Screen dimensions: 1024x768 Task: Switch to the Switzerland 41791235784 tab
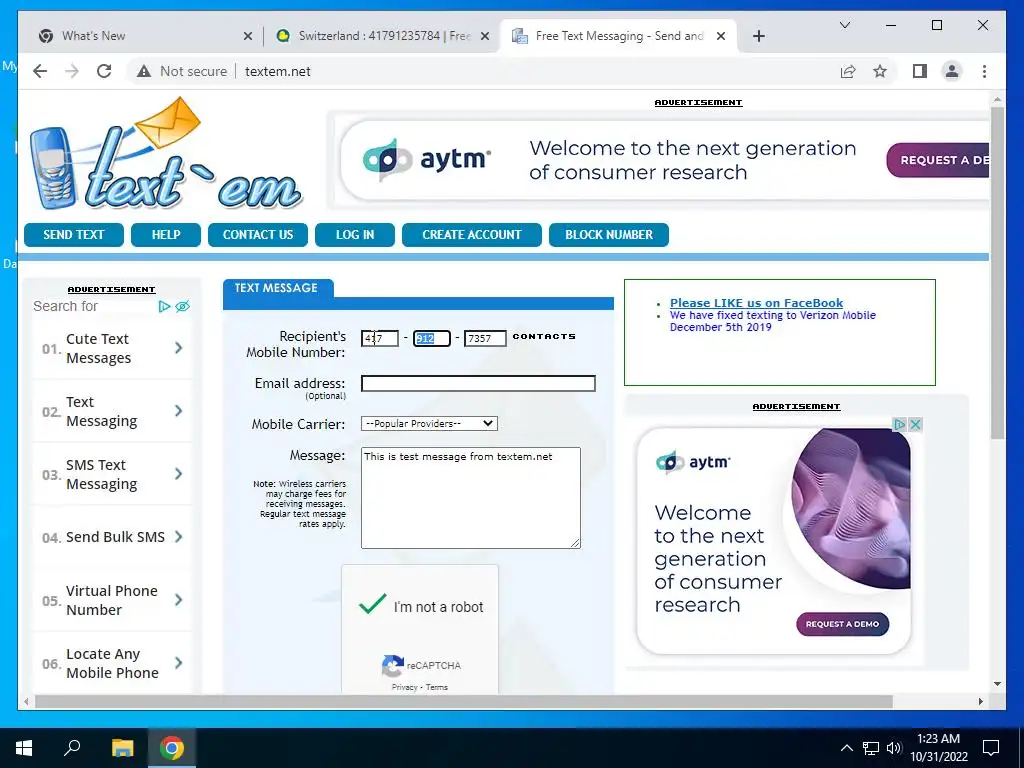coord(381,36)
